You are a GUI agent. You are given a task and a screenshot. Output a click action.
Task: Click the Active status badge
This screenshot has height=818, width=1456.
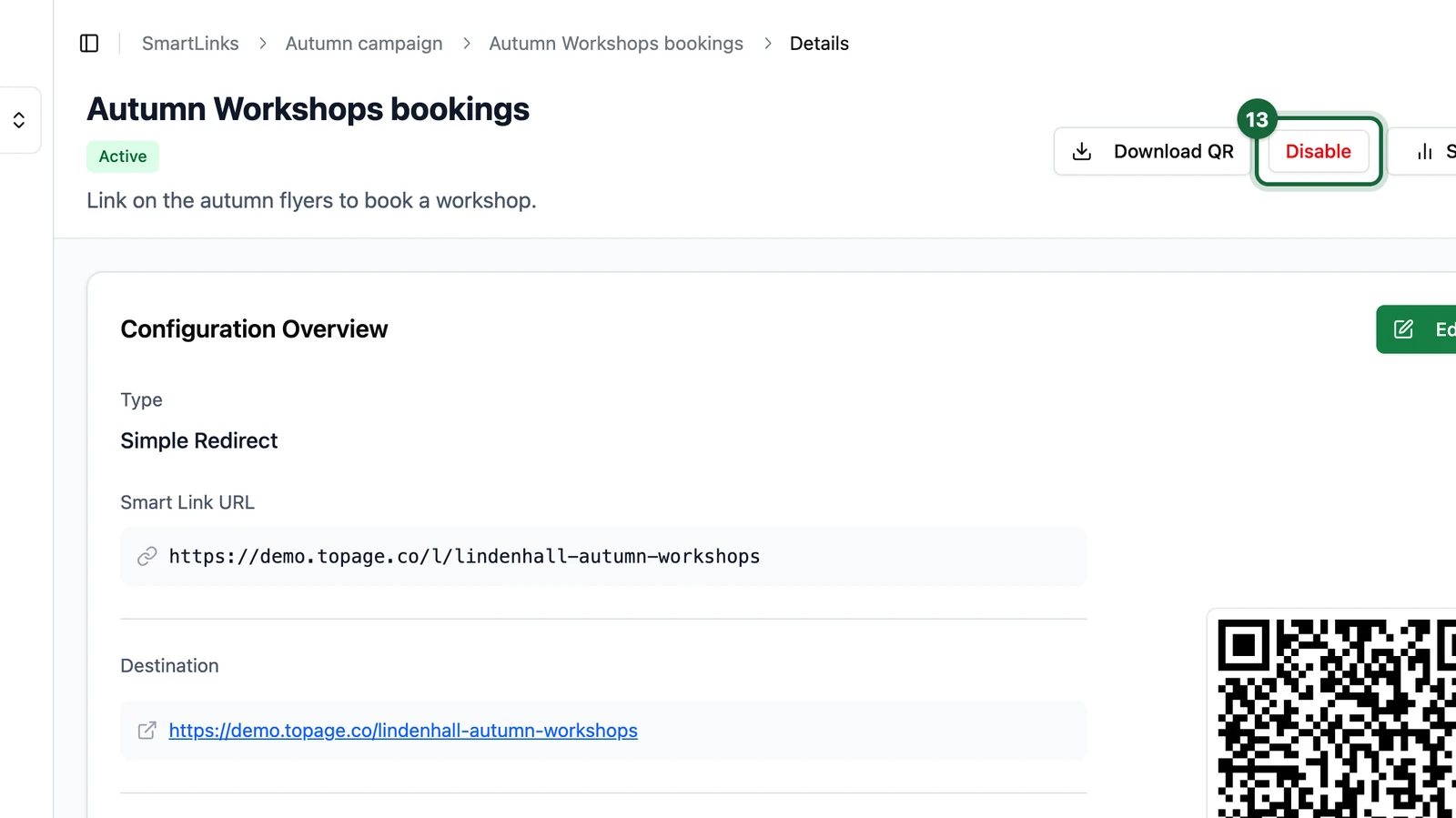point(123,157)
